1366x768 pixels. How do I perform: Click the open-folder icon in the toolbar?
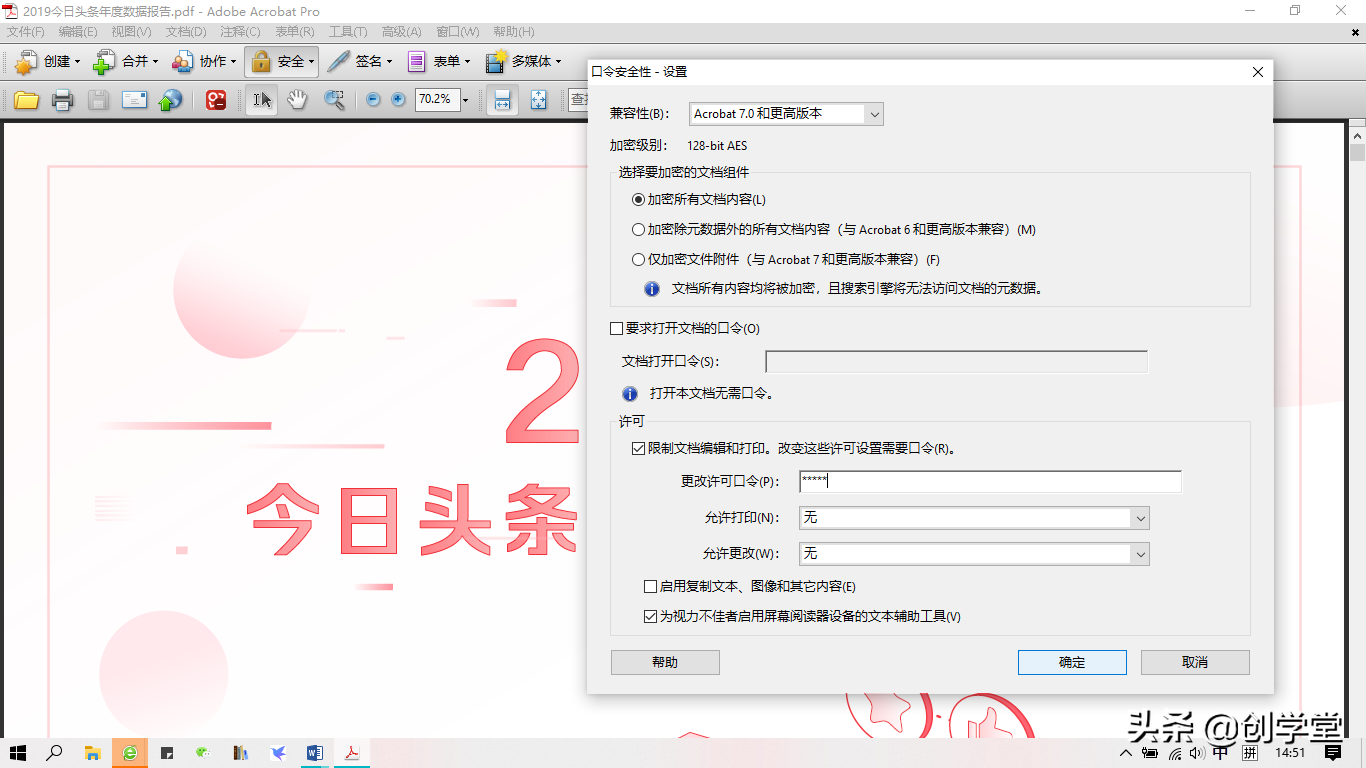(x=27, y=100)
